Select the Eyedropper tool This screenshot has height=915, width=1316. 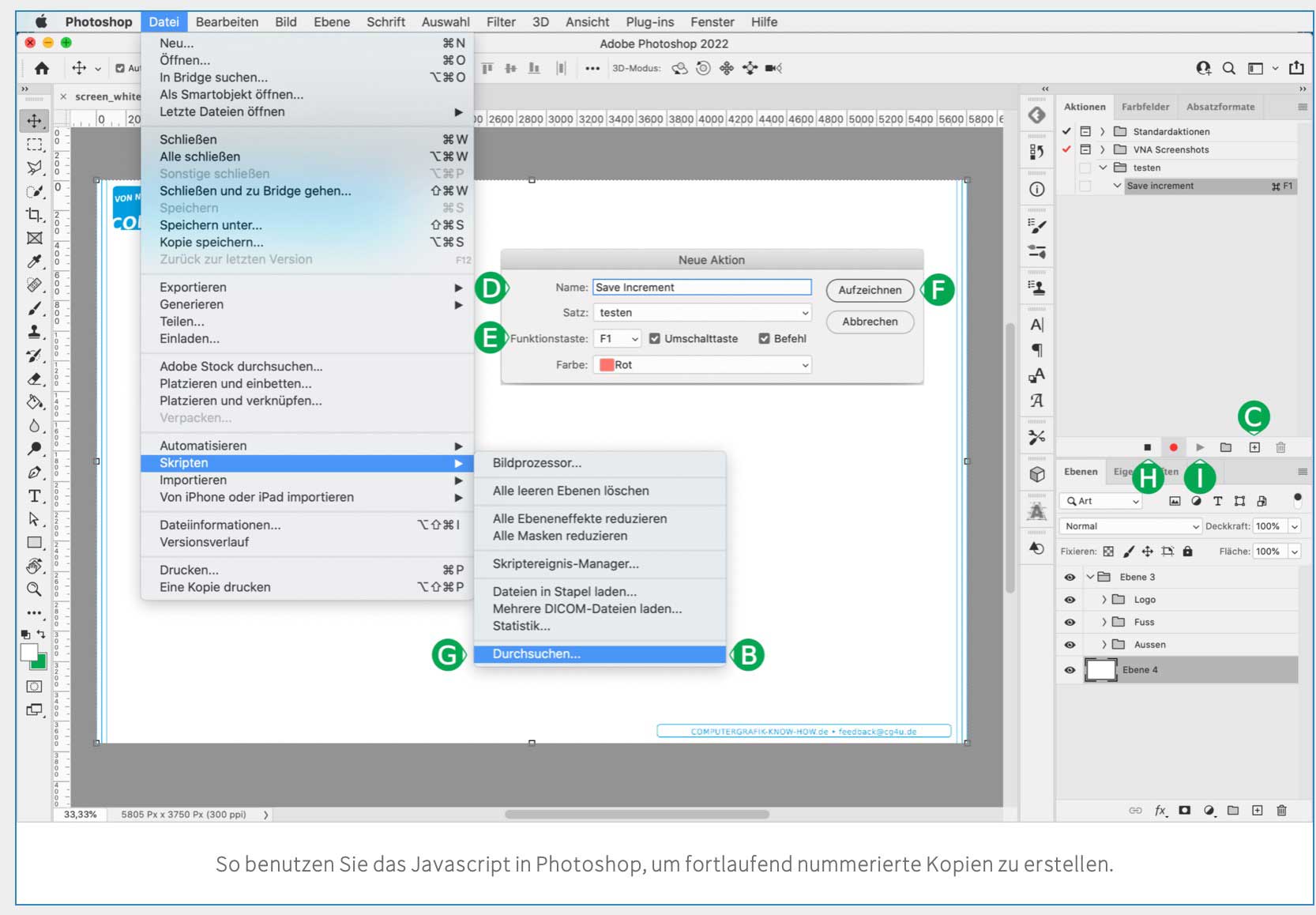coord(34,262)
